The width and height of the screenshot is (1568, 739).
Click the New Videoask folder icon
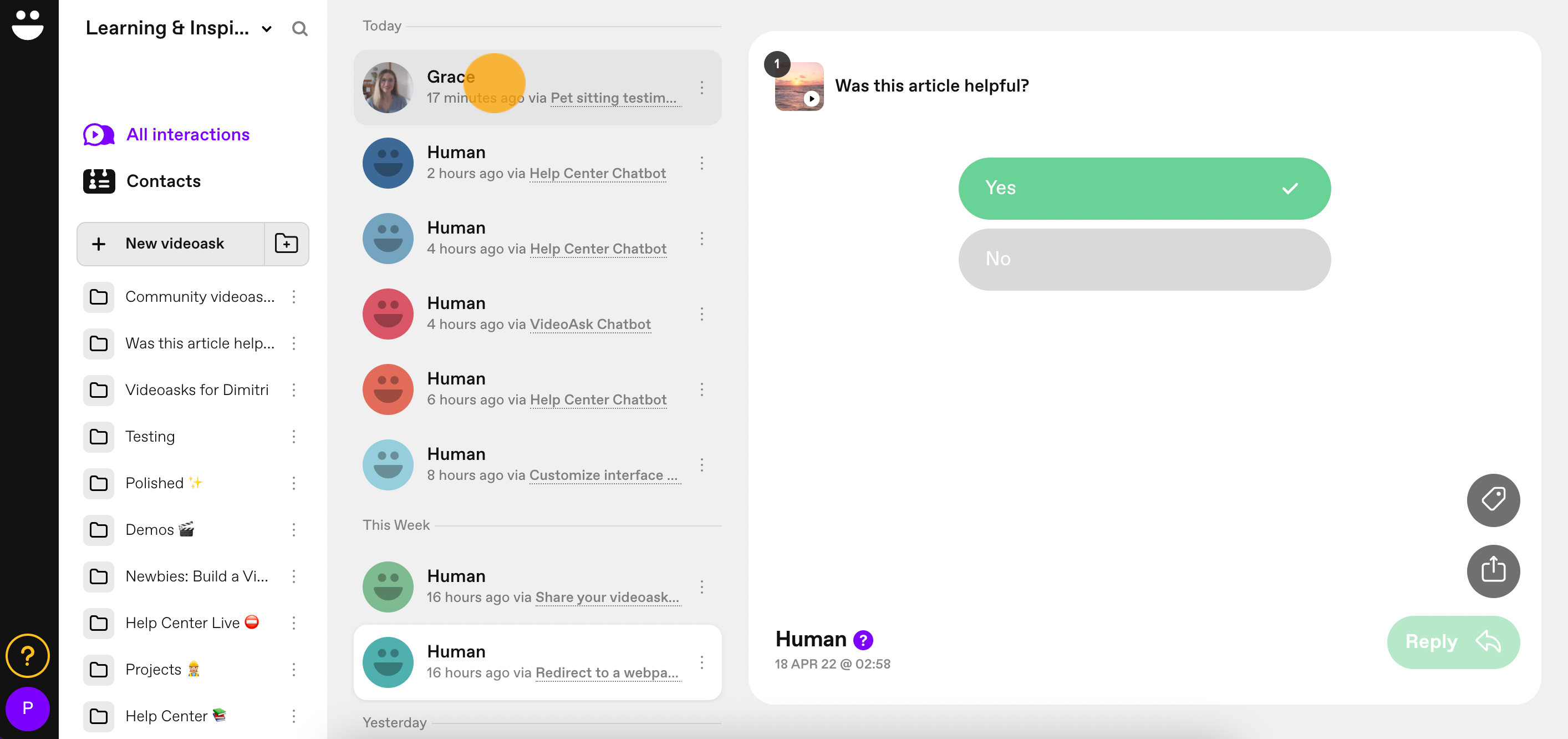point(285,243)
